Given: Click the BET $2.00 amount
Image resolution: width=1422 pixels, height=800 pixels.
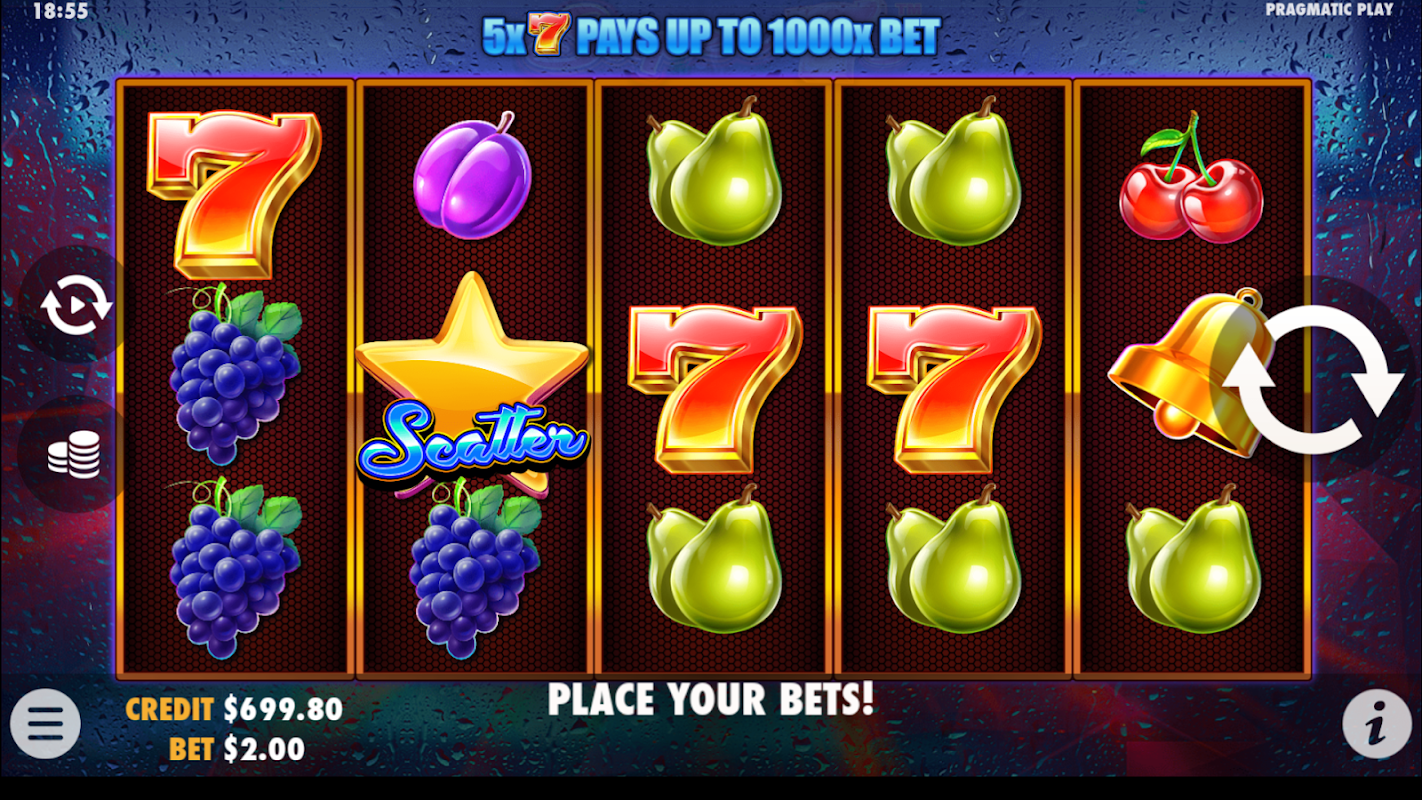Looking at the screenshot, I should coord(237,748).
